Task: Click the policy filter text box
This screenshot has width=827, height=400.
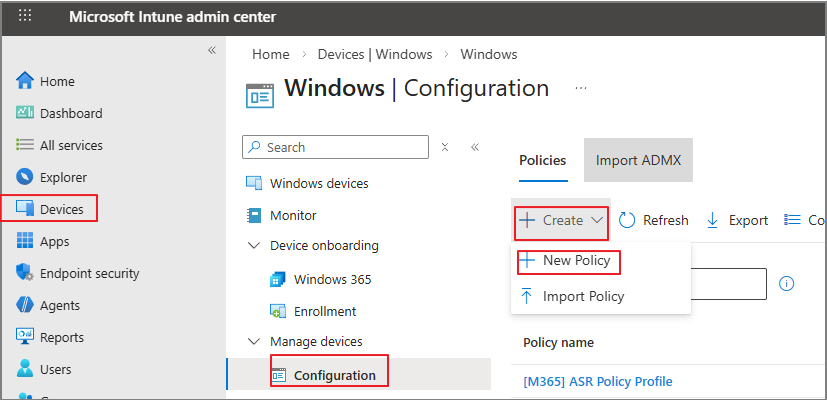Action: (x=728, y=284)
